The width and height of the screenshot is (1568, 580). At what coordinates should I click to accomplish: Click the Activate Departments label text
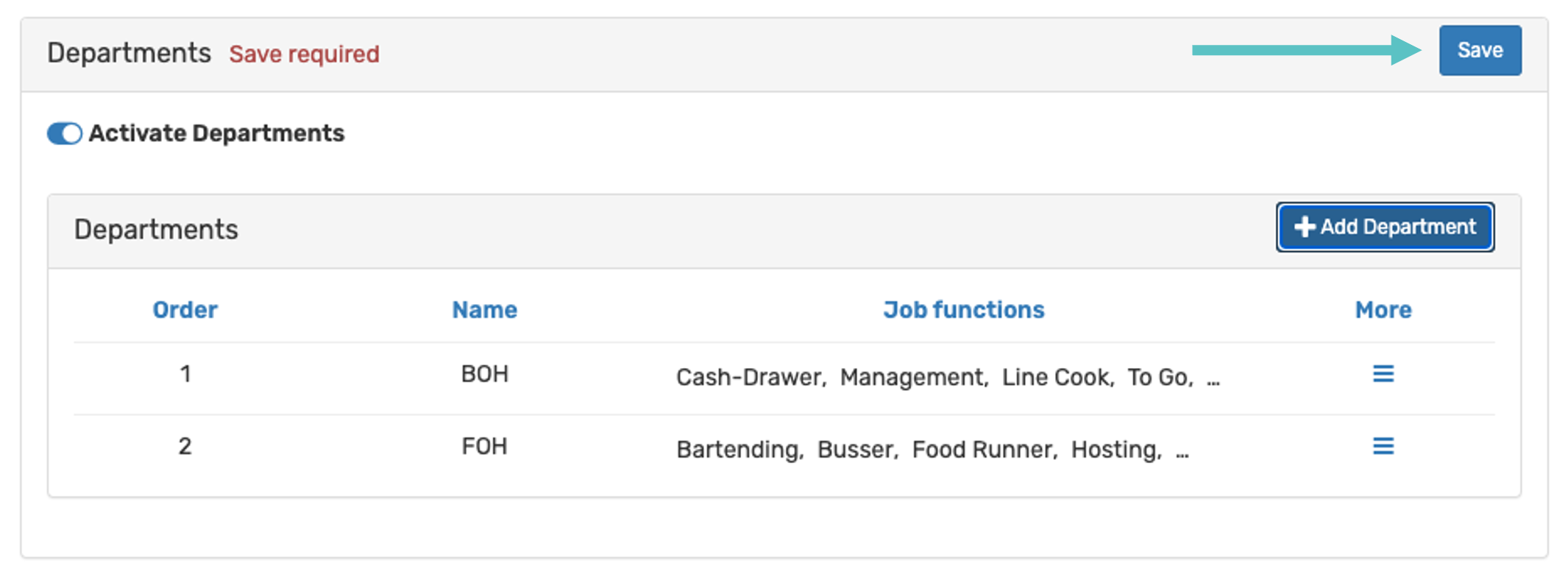coord(216,133)
